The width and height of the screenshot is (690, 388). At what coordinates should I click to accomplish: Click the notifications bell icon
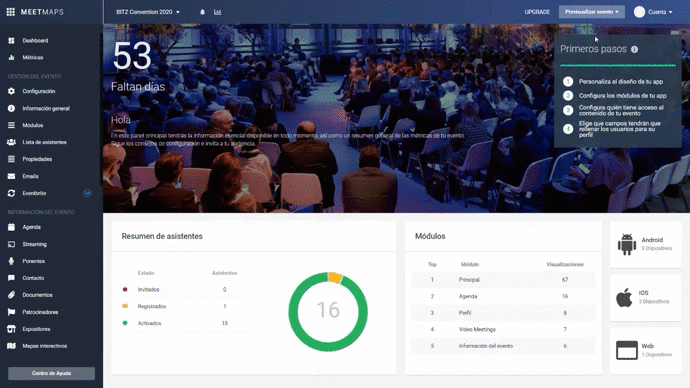coord(202,12)
